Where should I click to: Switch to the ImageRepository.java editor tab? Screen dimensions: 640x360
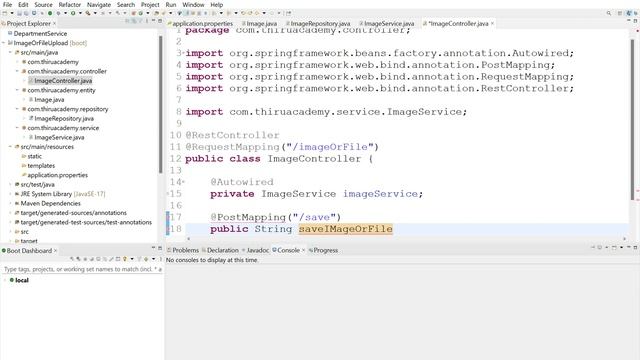[x=318, y=24]
